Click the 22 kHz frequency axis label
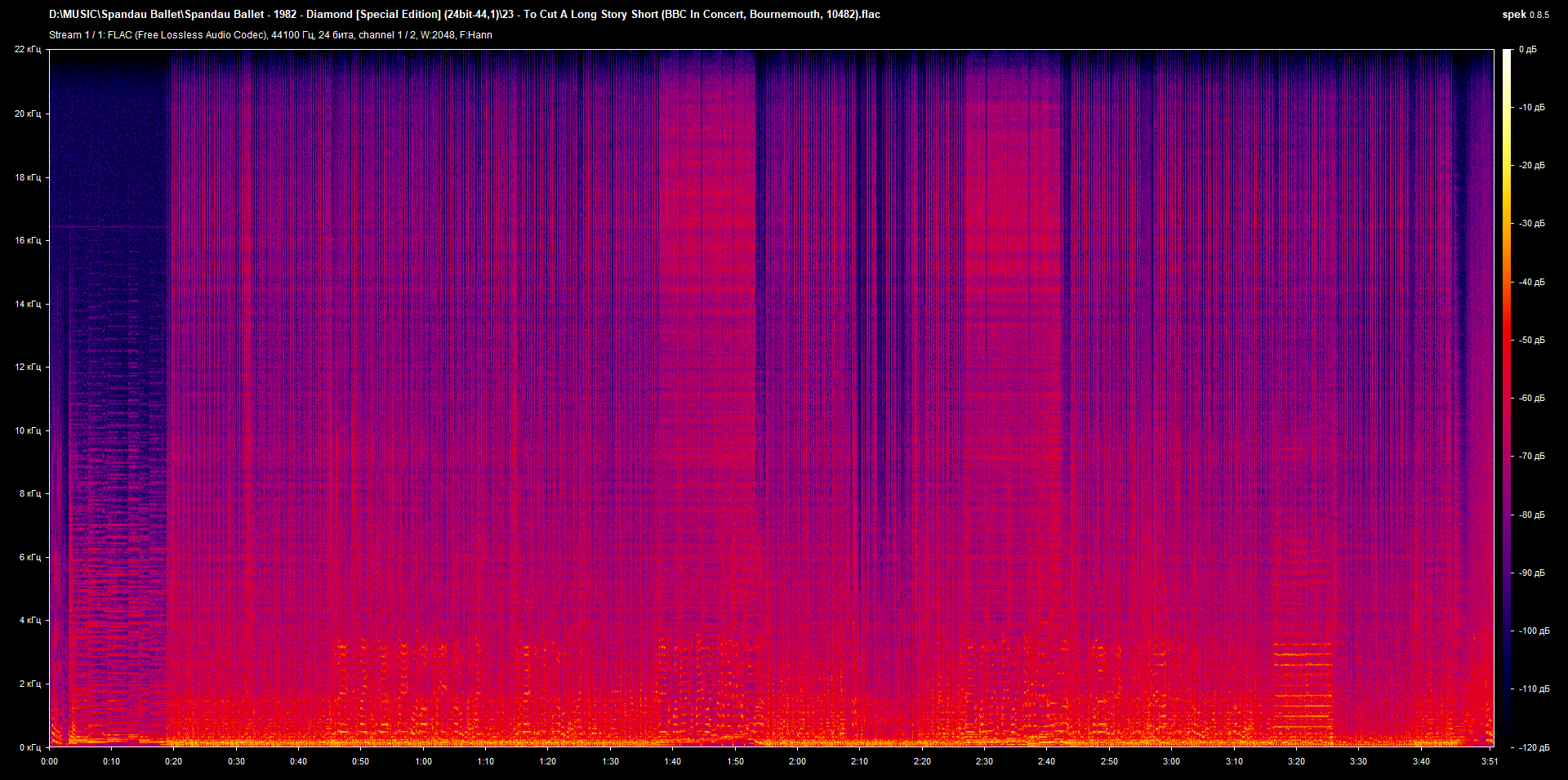Screen dimensions: 1568x780 click(28, 50)
